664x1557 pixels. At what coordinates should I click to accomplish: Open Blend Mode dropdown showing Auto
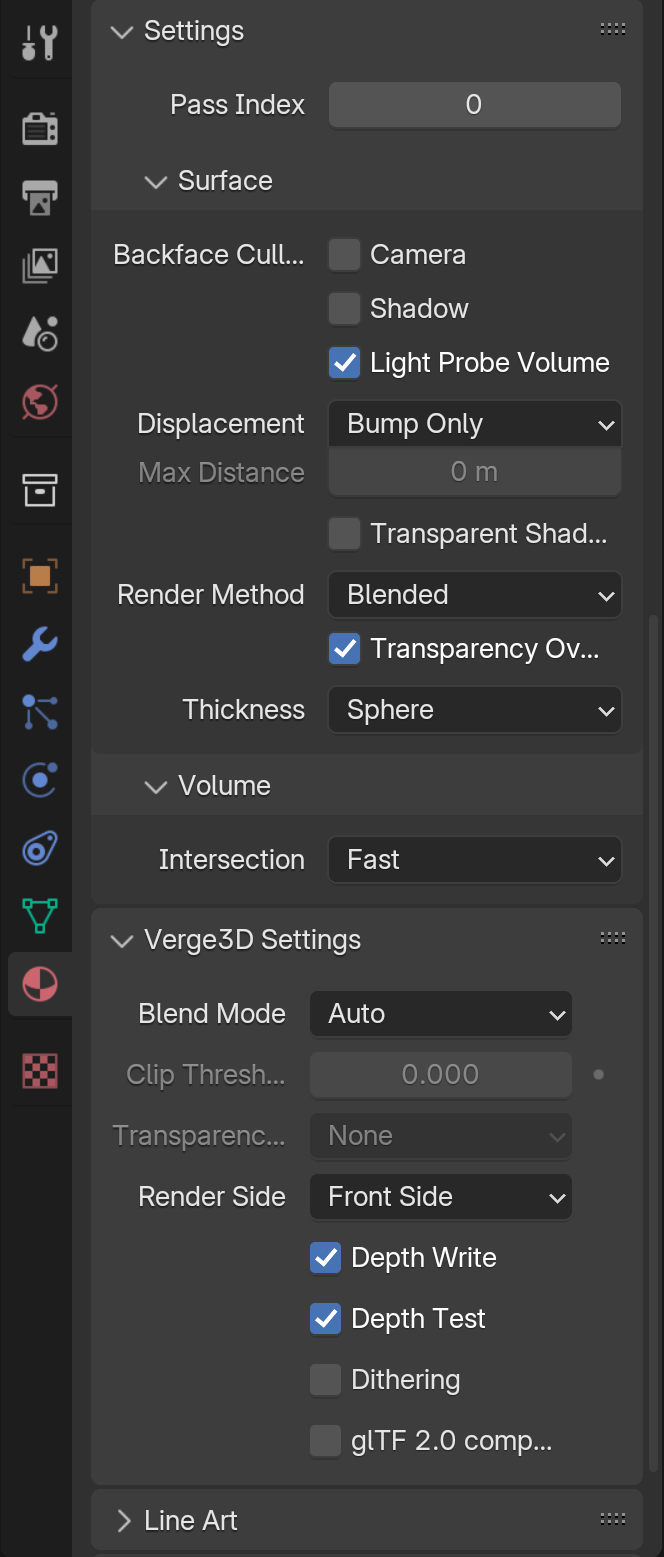tap(441, 1014)
